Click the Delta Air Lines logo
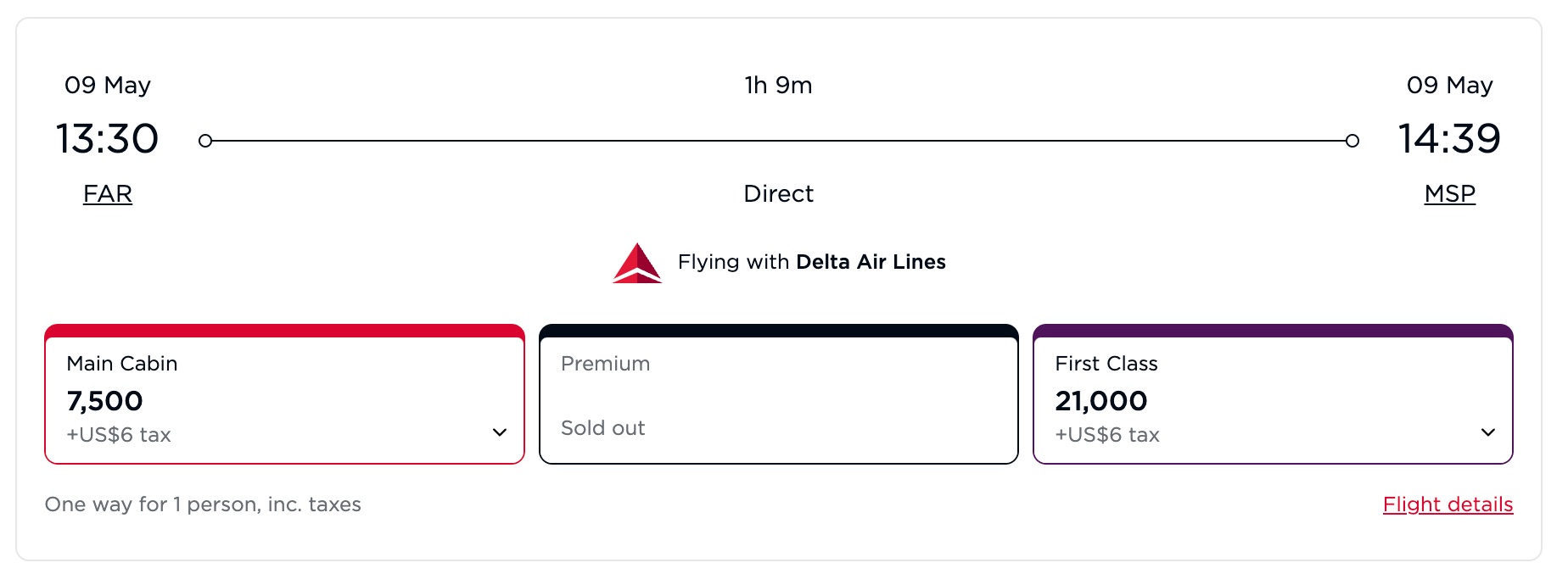The image size is (1568, 585). [x=636, y=263]
